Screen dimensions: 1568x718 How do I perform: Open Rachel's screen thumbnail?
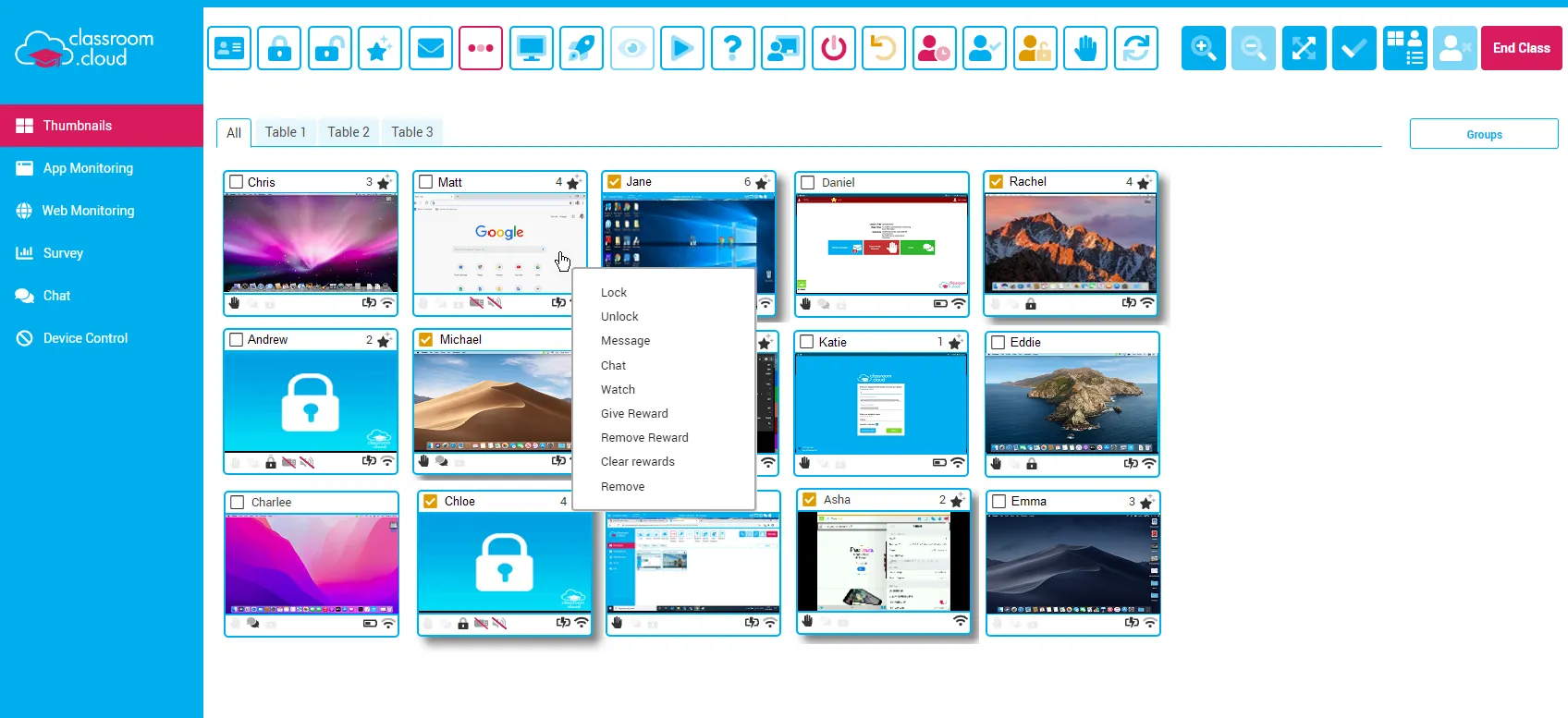[1071, 244]
